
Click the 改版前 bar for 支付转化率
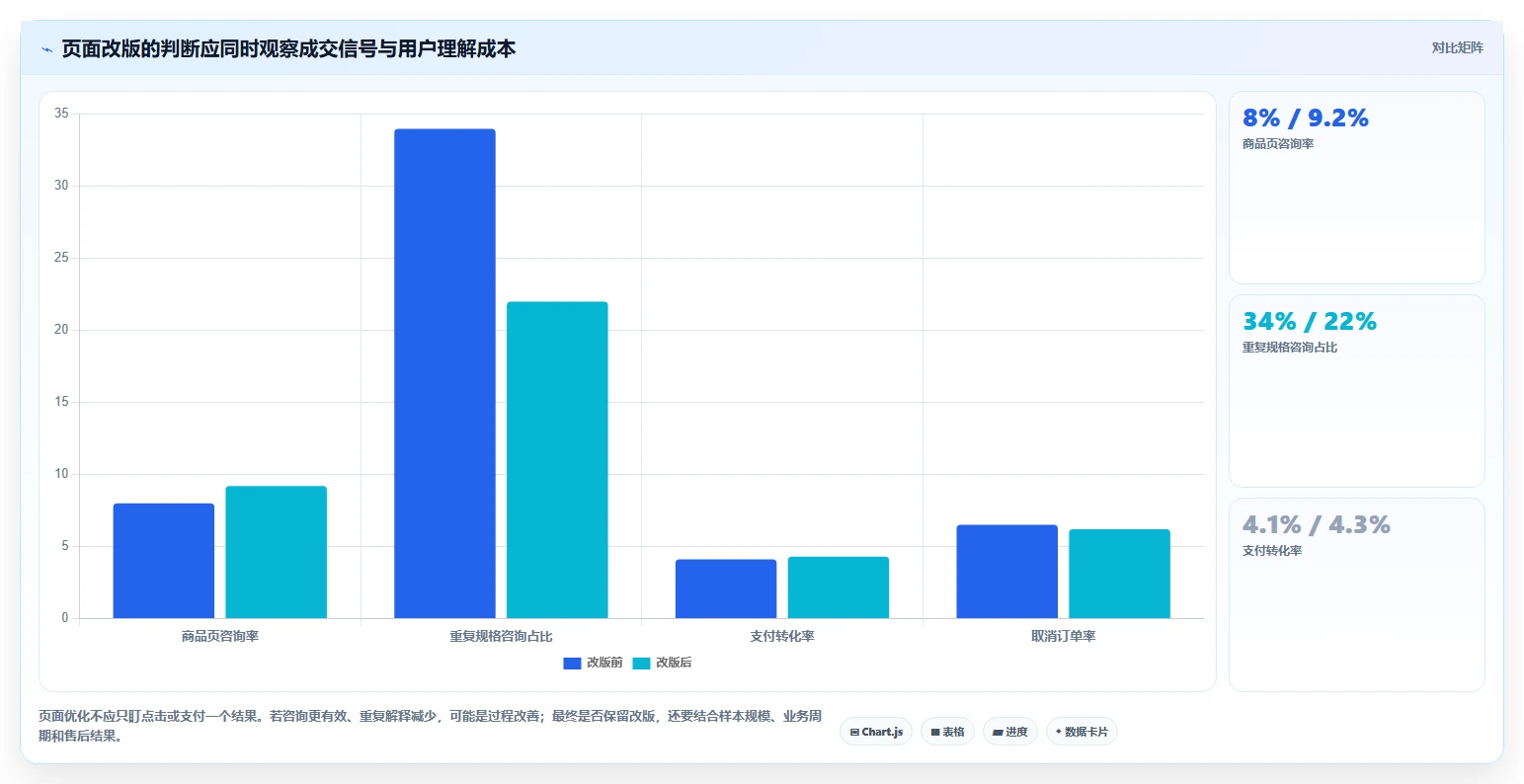click(726, 588)
